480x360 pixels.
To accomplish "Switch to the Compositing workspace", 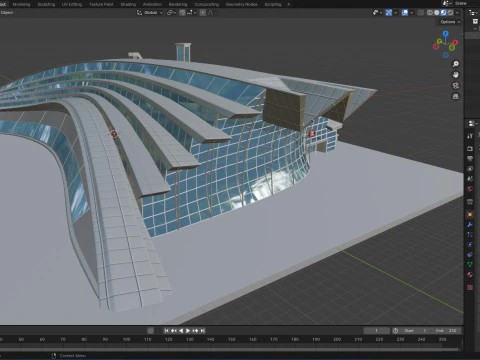I will pos(207,4).
